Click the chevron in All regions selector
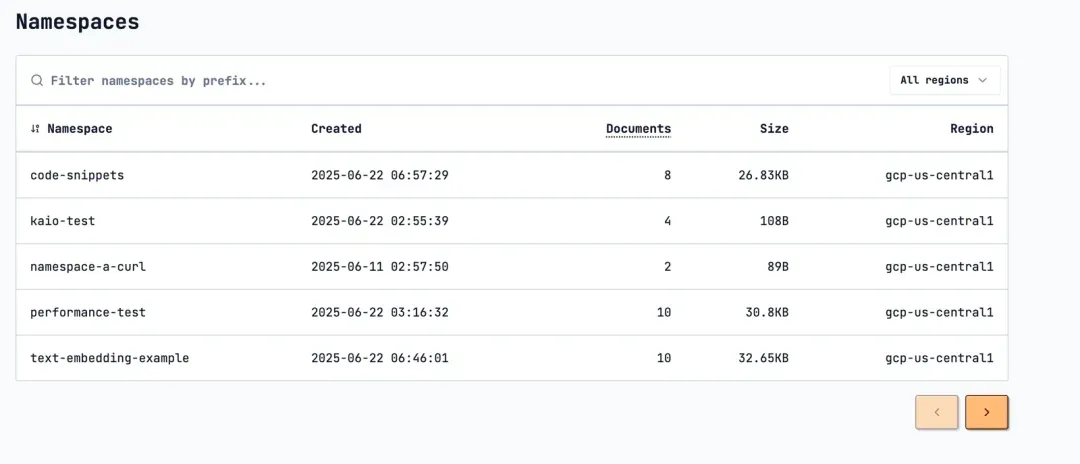This screenshot has height=464, width=1080. pyautogui.click(x=983, y=81)
